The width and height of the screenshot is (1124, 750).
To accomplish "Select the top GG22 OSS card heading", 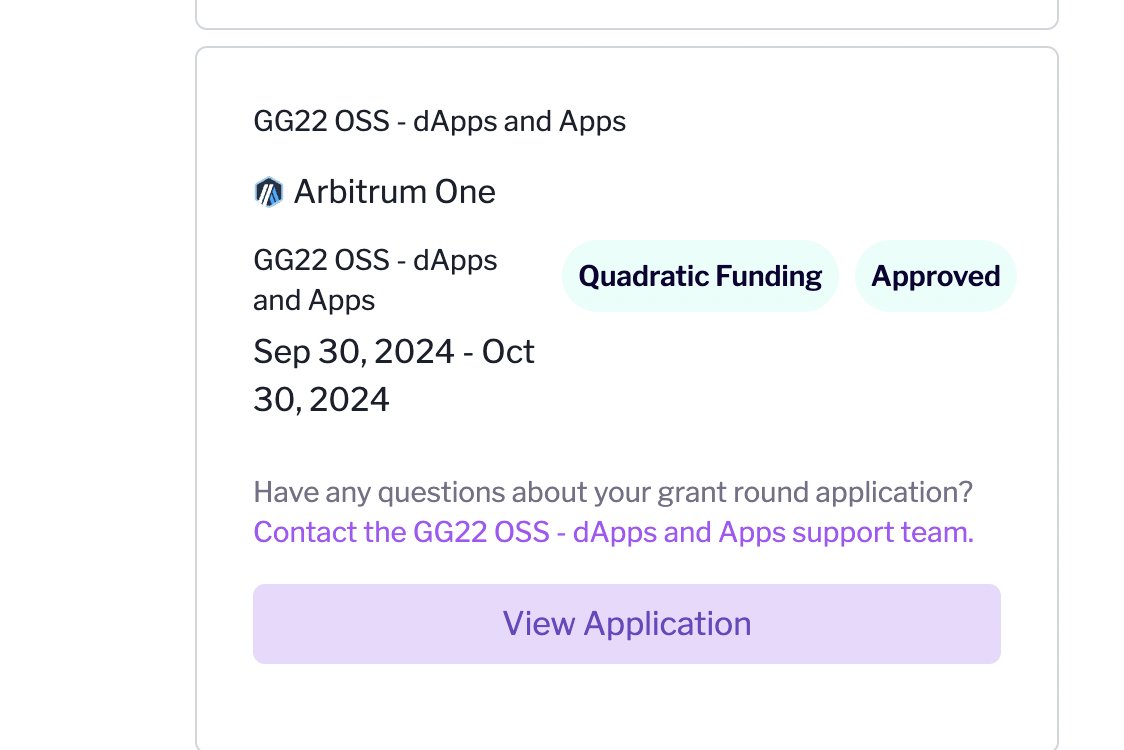I will 439,121.
